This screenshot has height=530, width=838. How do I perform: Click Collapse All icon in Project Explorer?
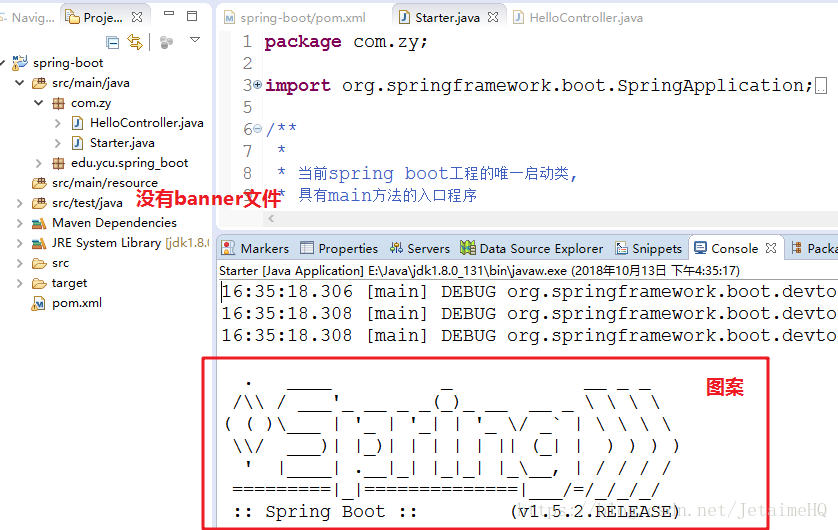pos(112,42)
